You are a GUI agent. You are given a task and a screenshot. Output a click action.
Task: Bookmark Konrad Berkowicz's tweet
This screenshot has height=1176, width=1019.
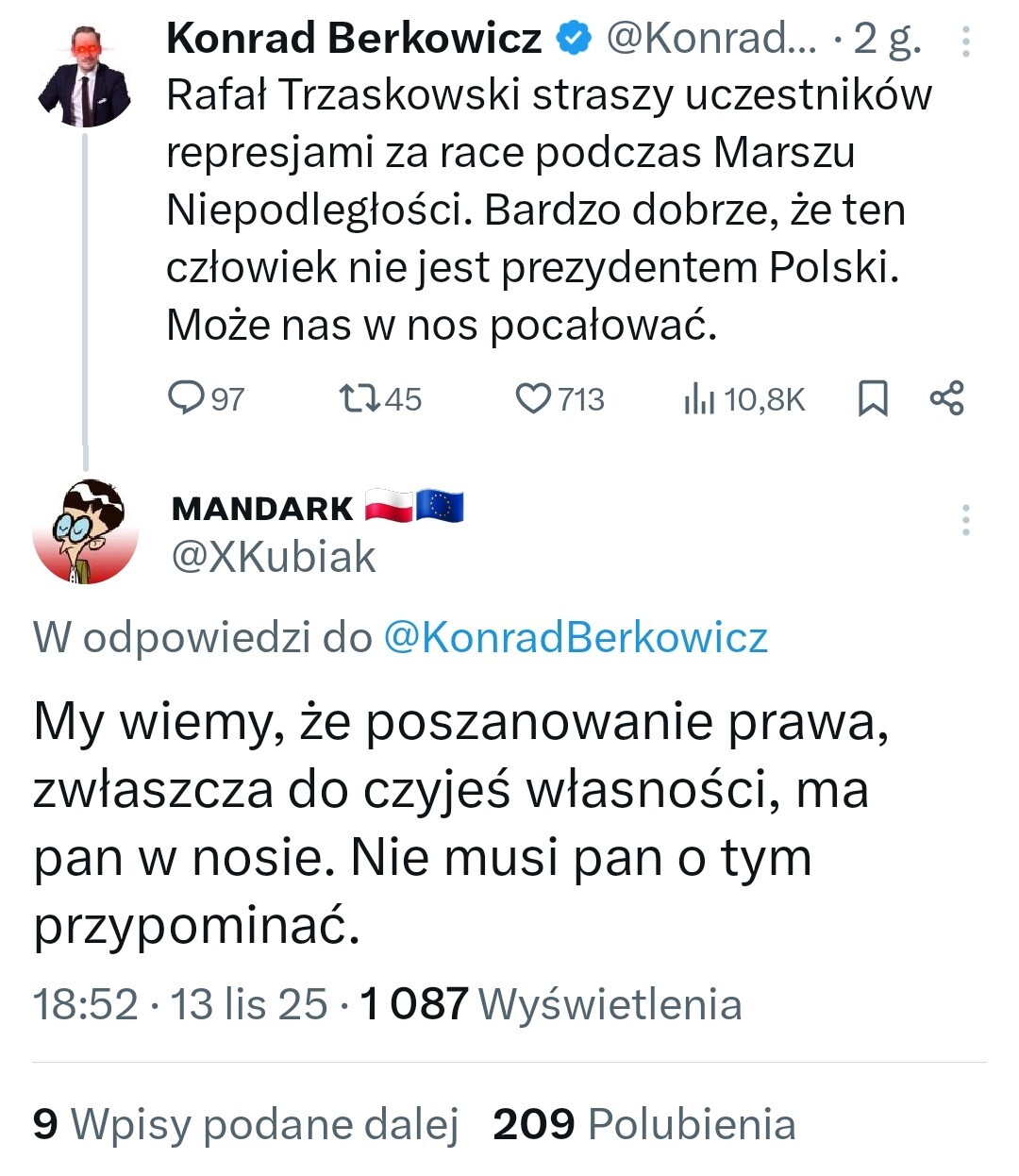coord(873,398)
